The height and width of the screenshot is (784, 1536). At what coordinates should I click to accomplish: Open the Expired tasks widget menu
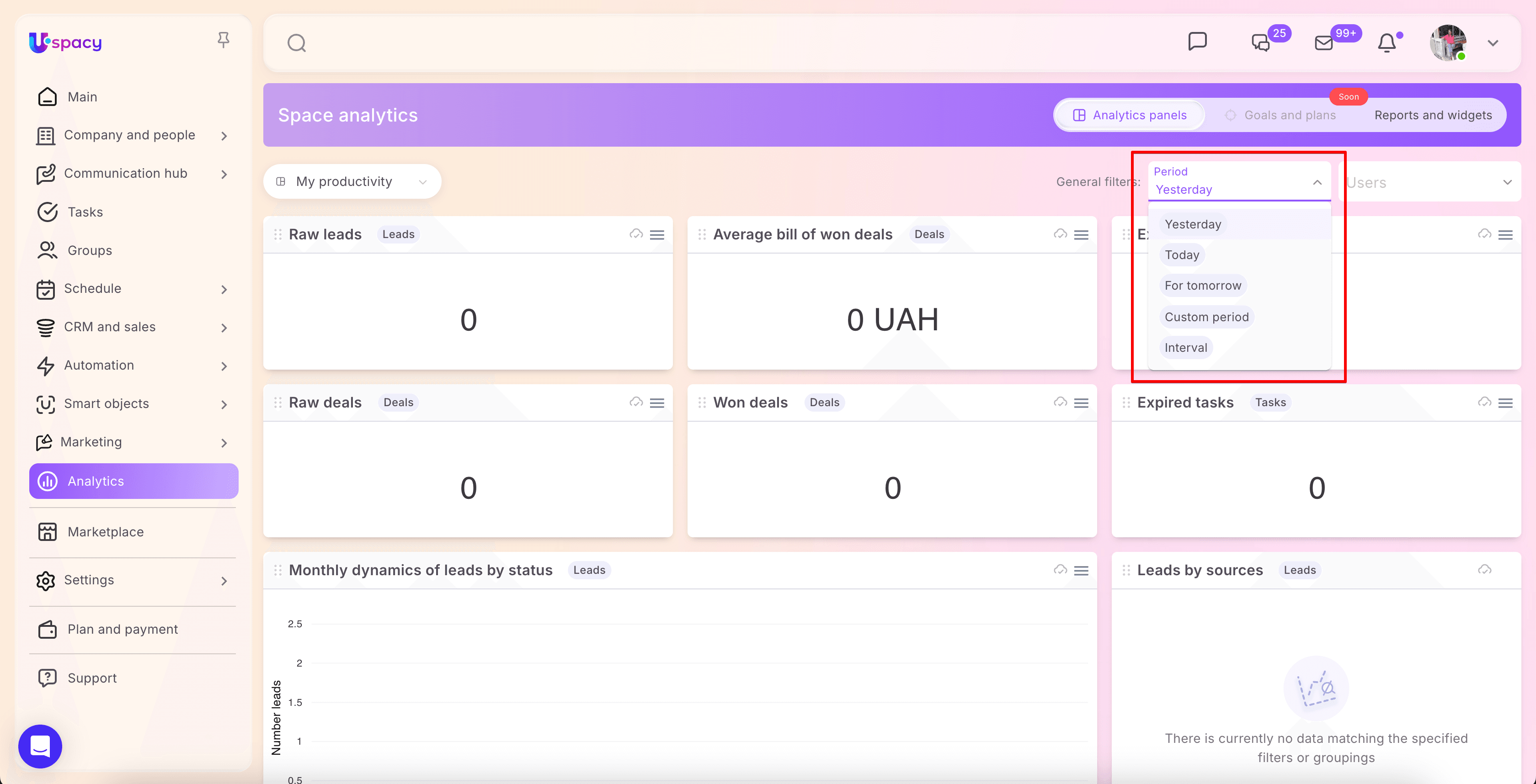coord(1505,403)
